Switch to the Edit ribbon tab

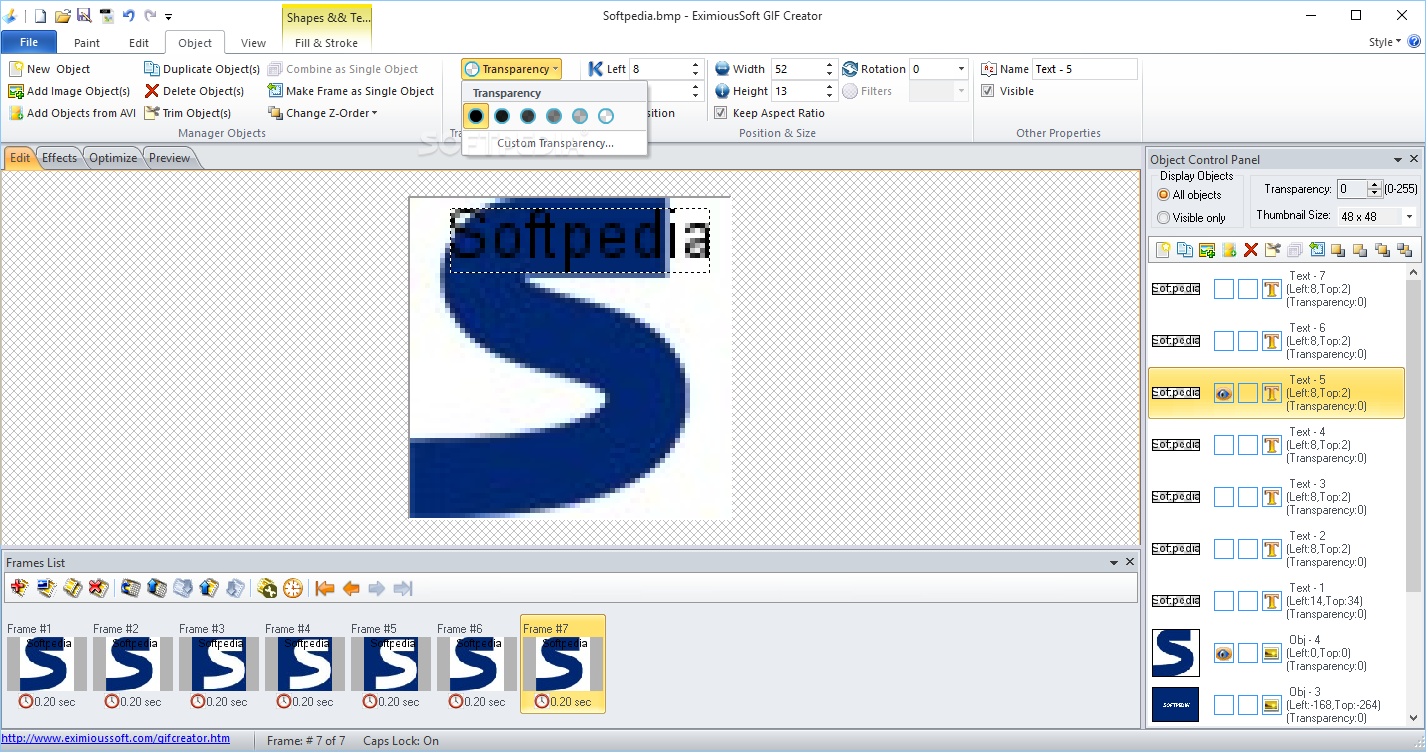[139, 43]
